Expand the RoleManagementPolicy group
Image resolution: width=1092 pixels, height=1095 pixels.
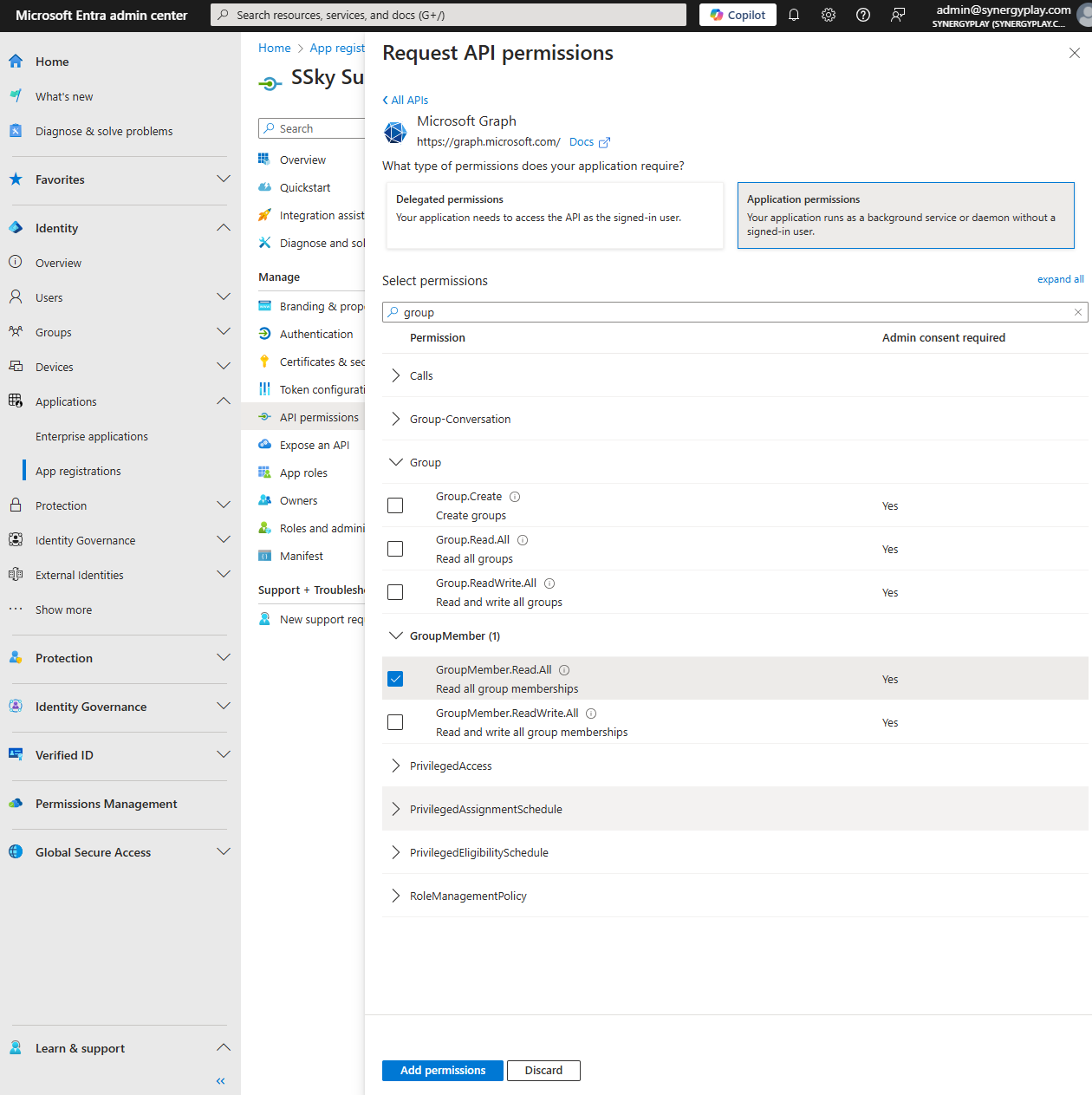(395, 896)
